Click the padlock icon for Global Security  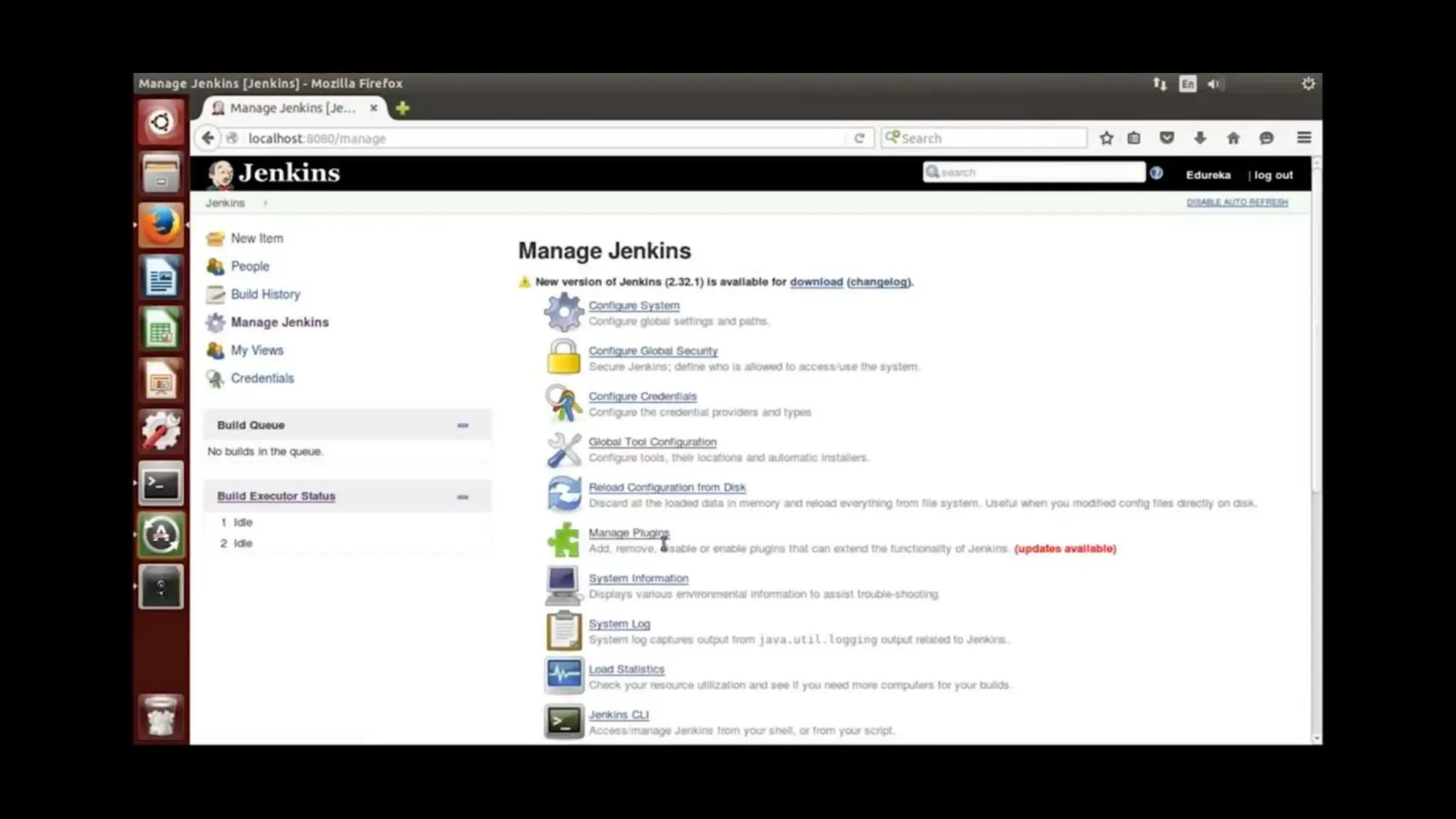(x=563, y=357)
